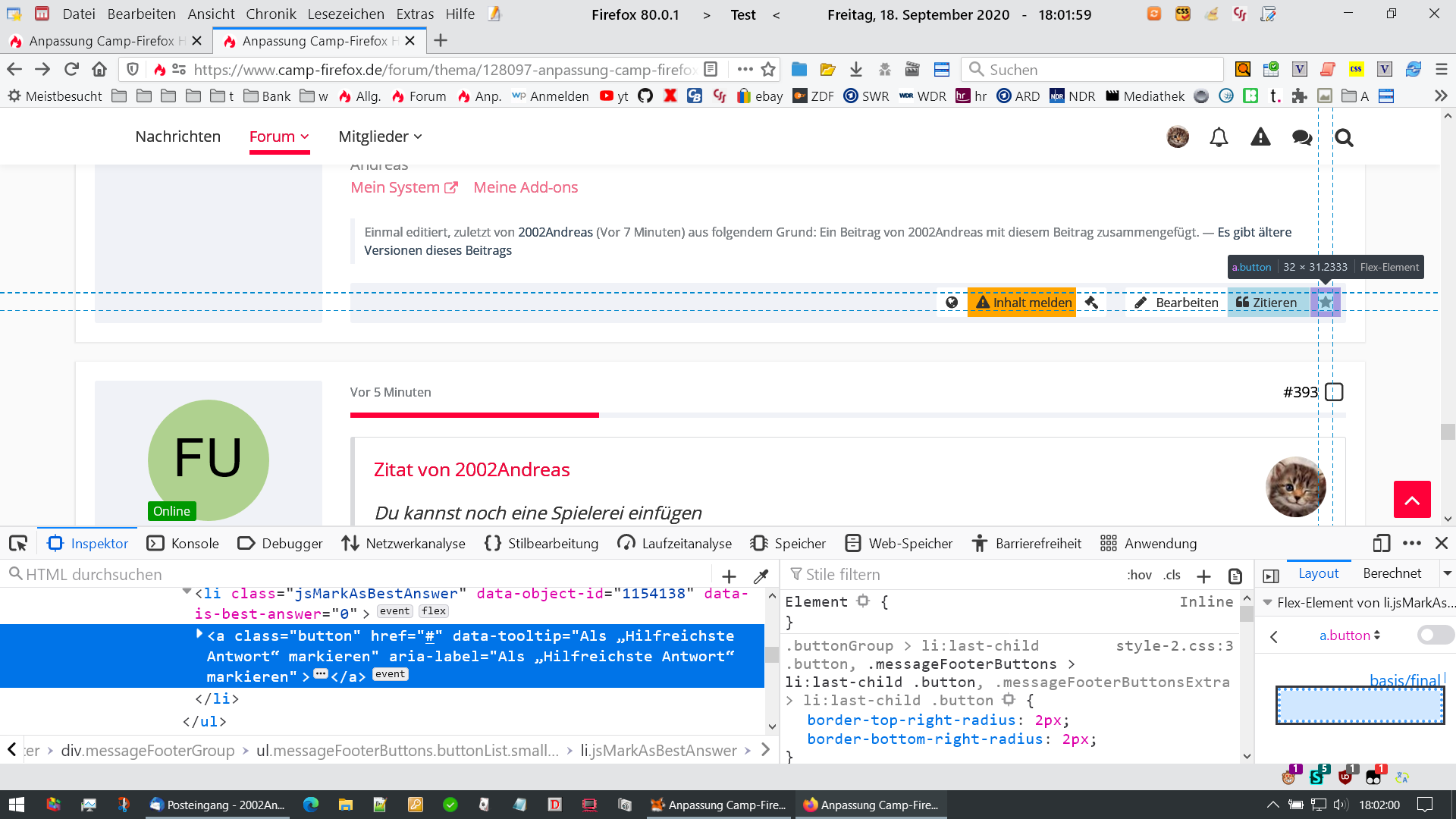Mark post as best answer star
This screenshot has height=819, width=1456.
point(1325,303)
